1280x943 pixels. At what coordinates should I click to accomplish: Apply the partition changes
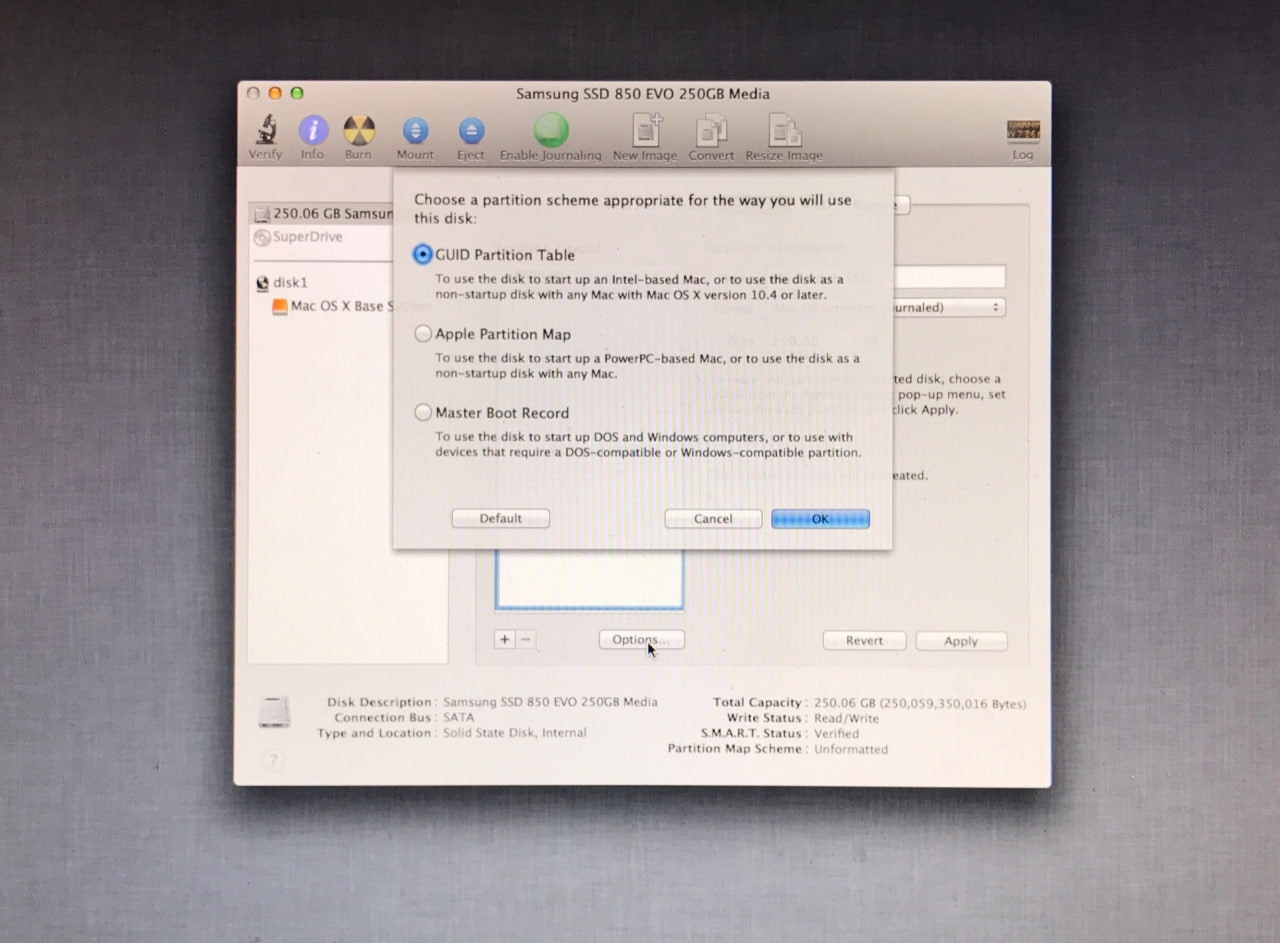click(960, 640)
